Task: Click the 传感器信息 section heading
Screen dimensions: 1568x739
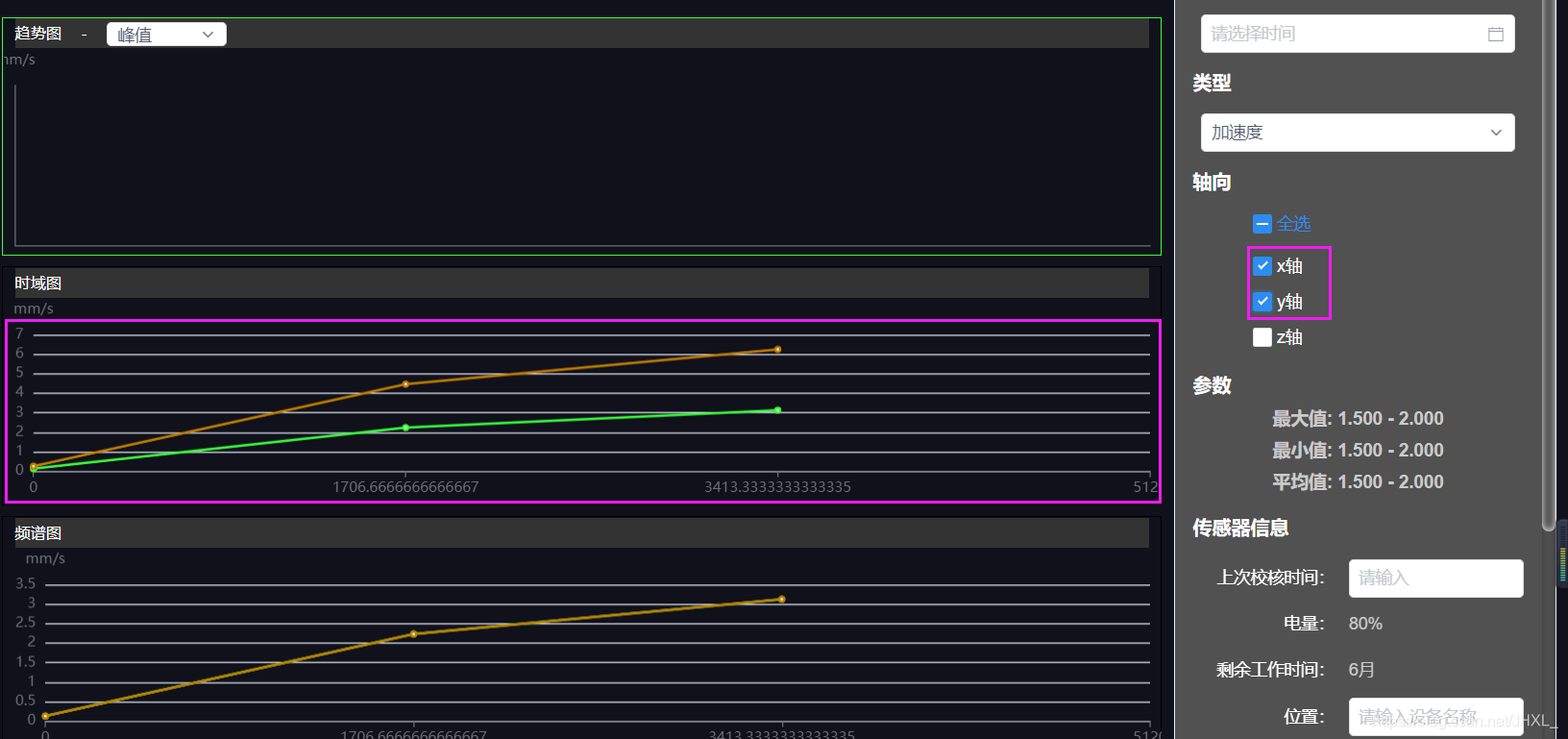Action: 1240,528
